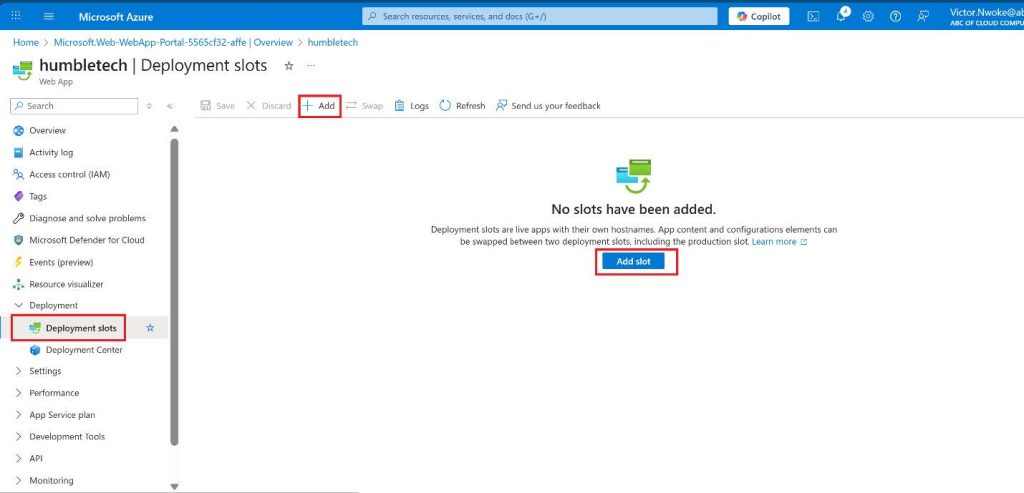This screenshot has height=493, width=1024.
Task: Open humbletech breadcrumb link
Action: [x=332, y=42]
